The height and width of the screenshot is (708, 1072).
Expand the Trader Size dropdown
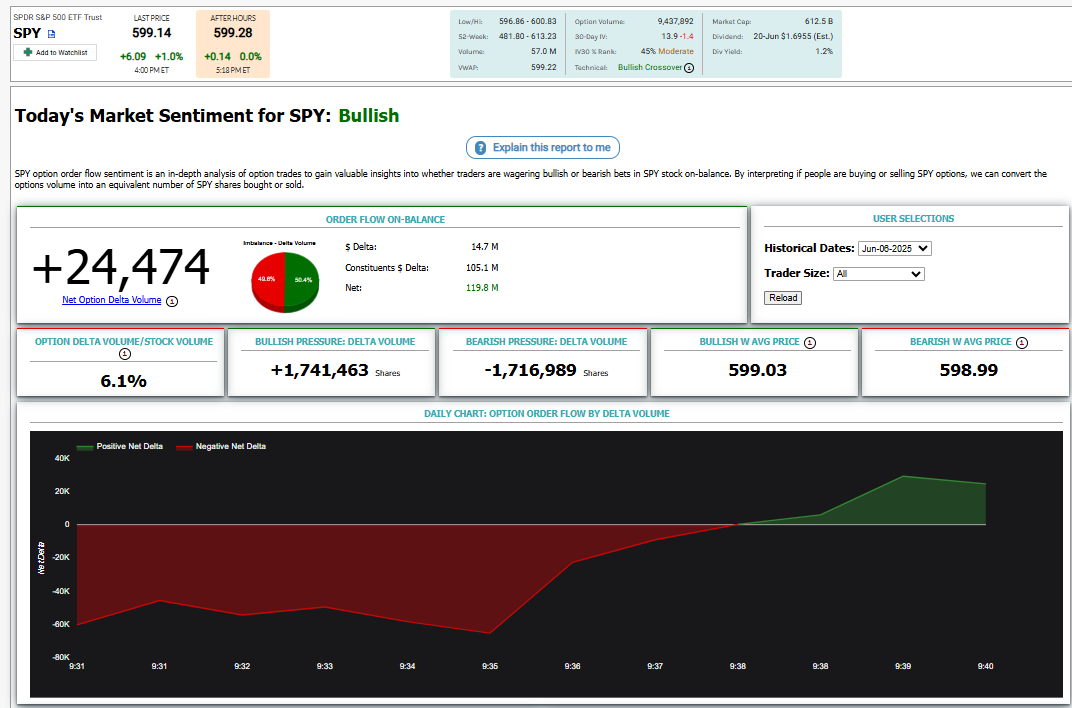click(879, 274)
